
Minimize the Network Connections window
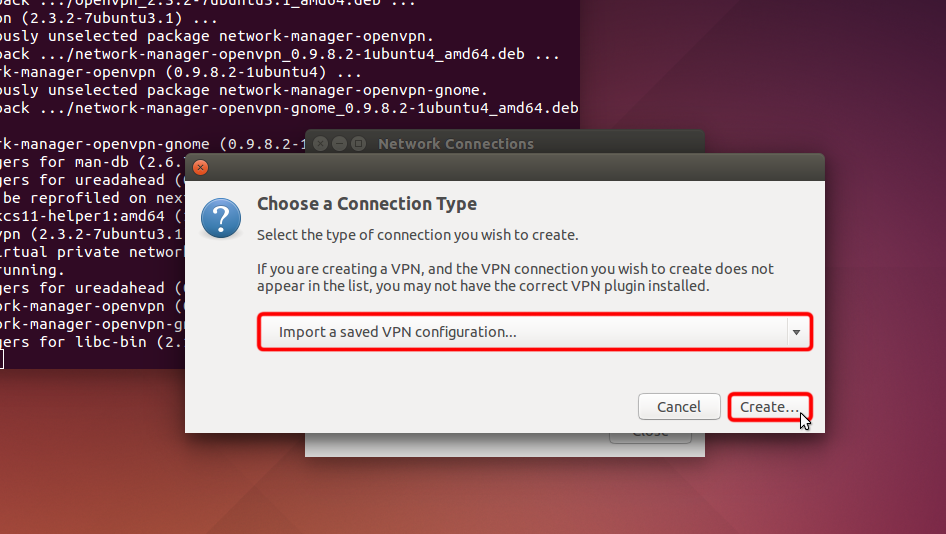click(x=339, y=144)
